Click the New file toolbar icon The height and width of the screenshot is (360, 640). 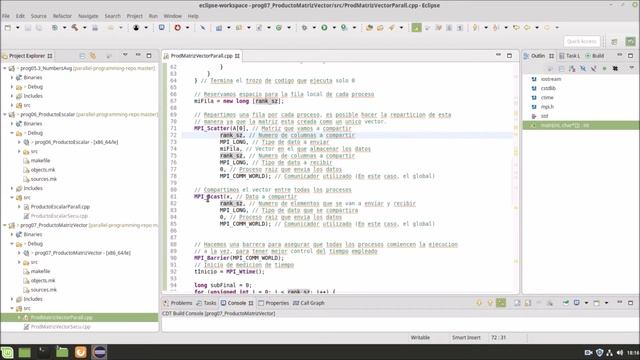tap(8, 28)
